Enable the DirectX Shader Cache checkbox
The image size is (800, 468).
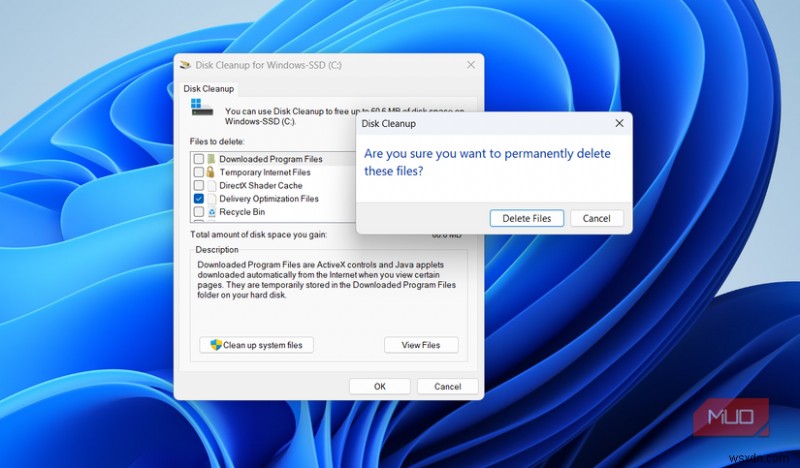(x=199, y=185)
